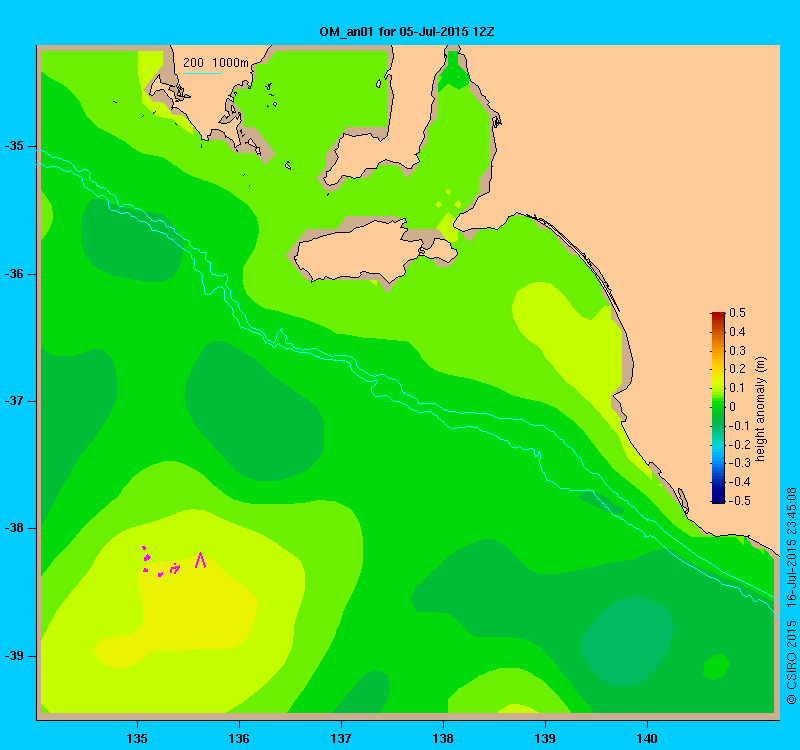This screenshot has height=750, width=800.
Task: Click the 200 1000m contour legend label
Action: 216,63
